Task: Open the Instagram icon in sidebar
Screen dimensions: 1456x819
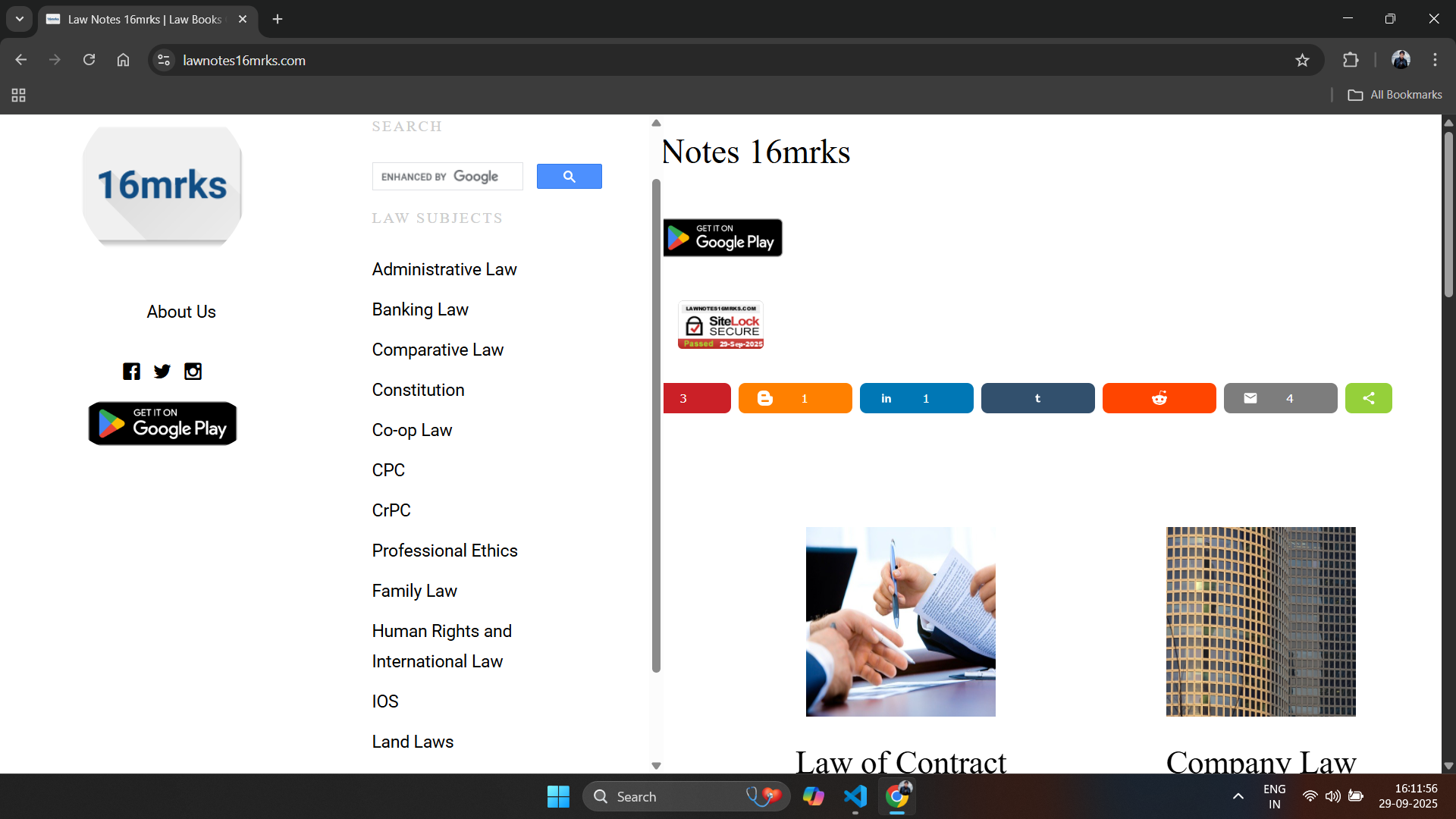Action: (x=193, y=372)
